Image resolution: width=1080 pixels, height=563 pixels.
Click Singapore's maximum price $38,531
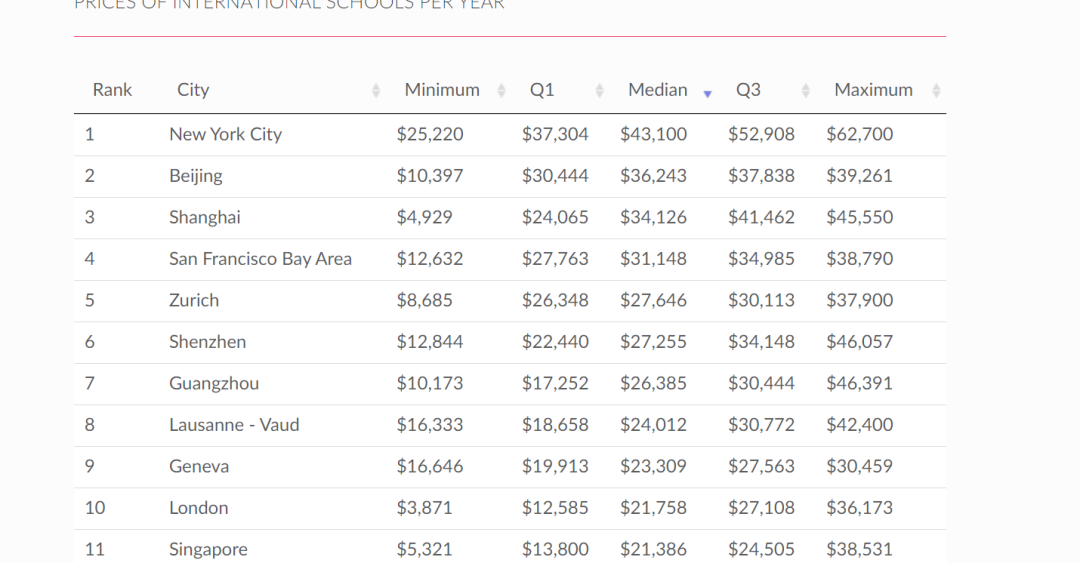tap(859, 549)
